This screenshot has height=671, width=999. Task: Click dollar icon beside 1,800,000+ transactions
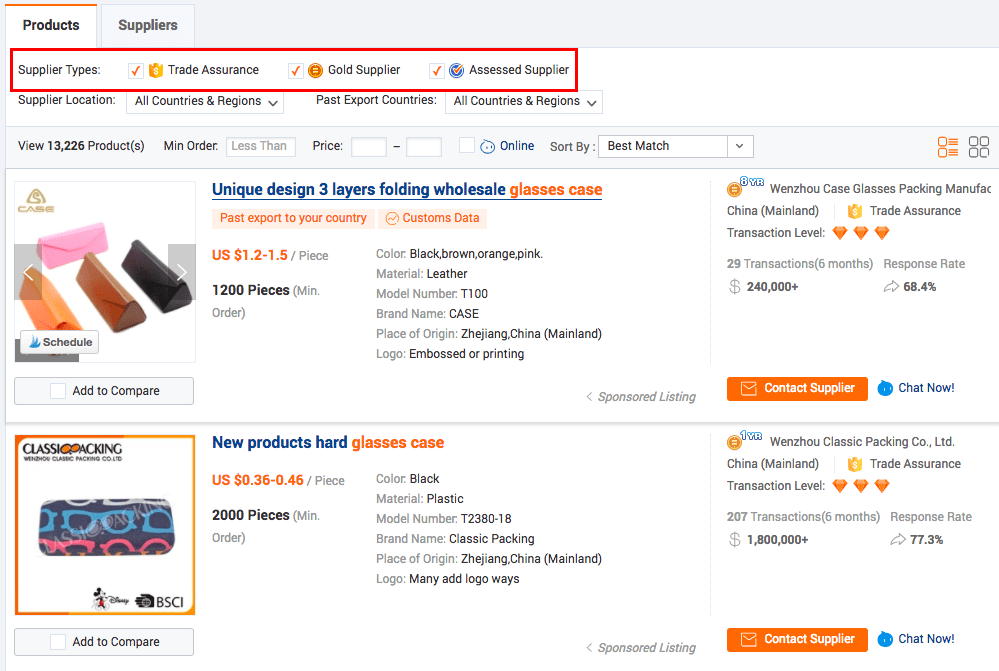click(x=735, y=540)
